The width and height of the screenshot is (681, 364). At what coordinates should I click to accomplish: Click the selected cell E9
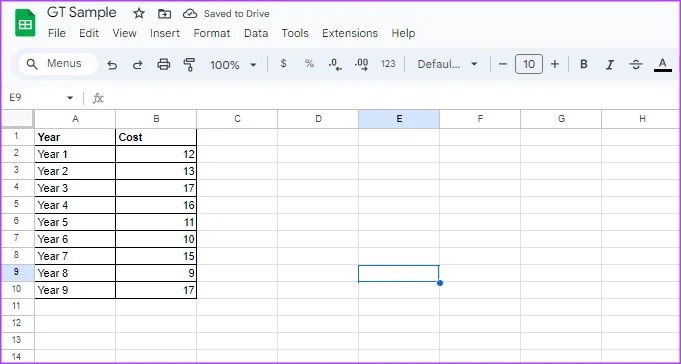(399, 274)
